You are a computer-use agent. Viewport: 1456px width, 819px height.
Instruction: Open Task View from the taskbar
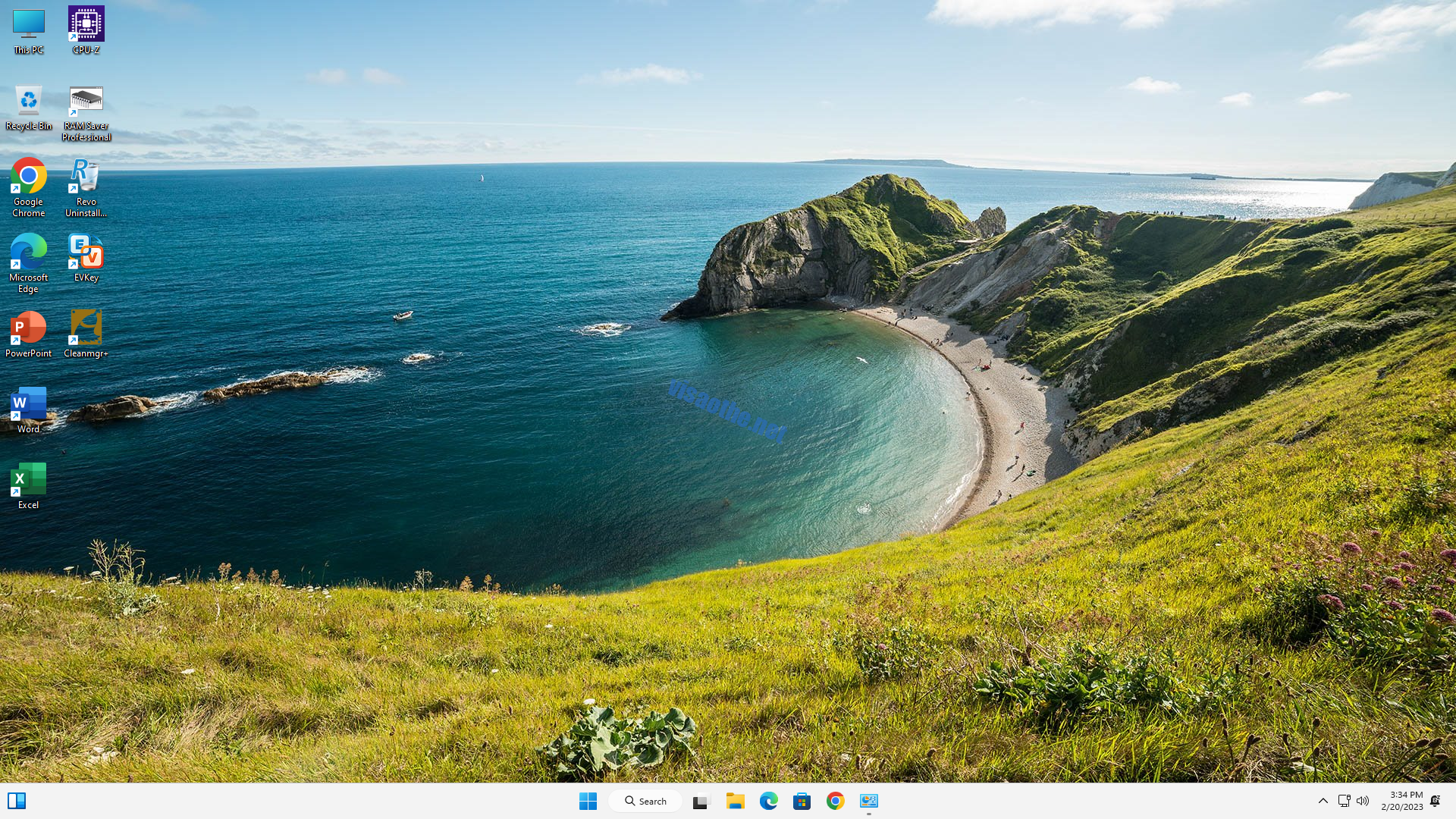click(701, 801)
